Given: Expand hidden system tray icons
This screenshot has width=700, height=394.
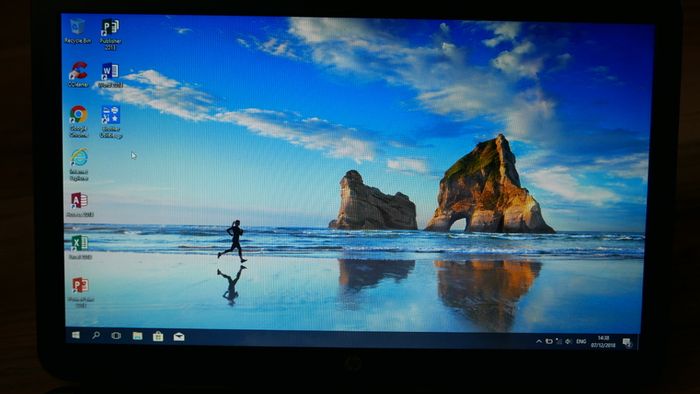Looking at the screenshot, I should (x=539, y=341).
